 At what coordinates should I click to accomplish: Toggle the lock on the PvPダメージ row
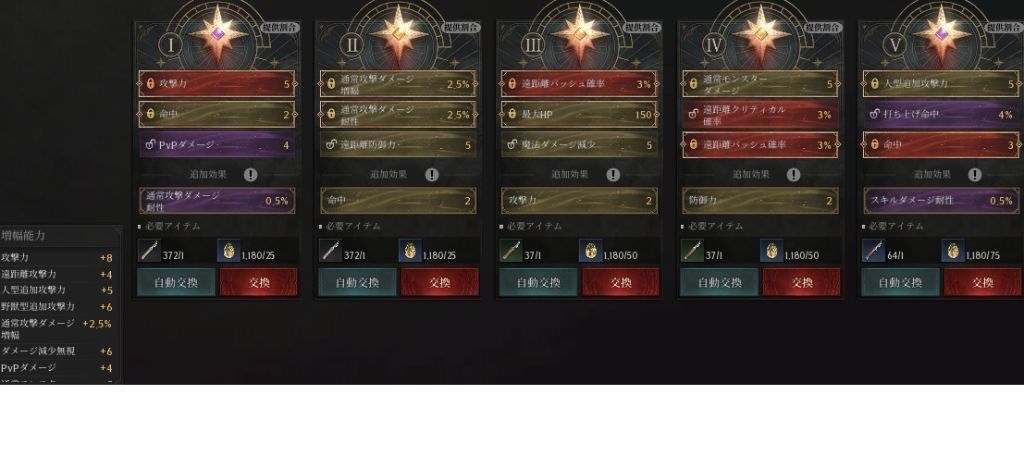pyautogui.click(x=150, y=144)
